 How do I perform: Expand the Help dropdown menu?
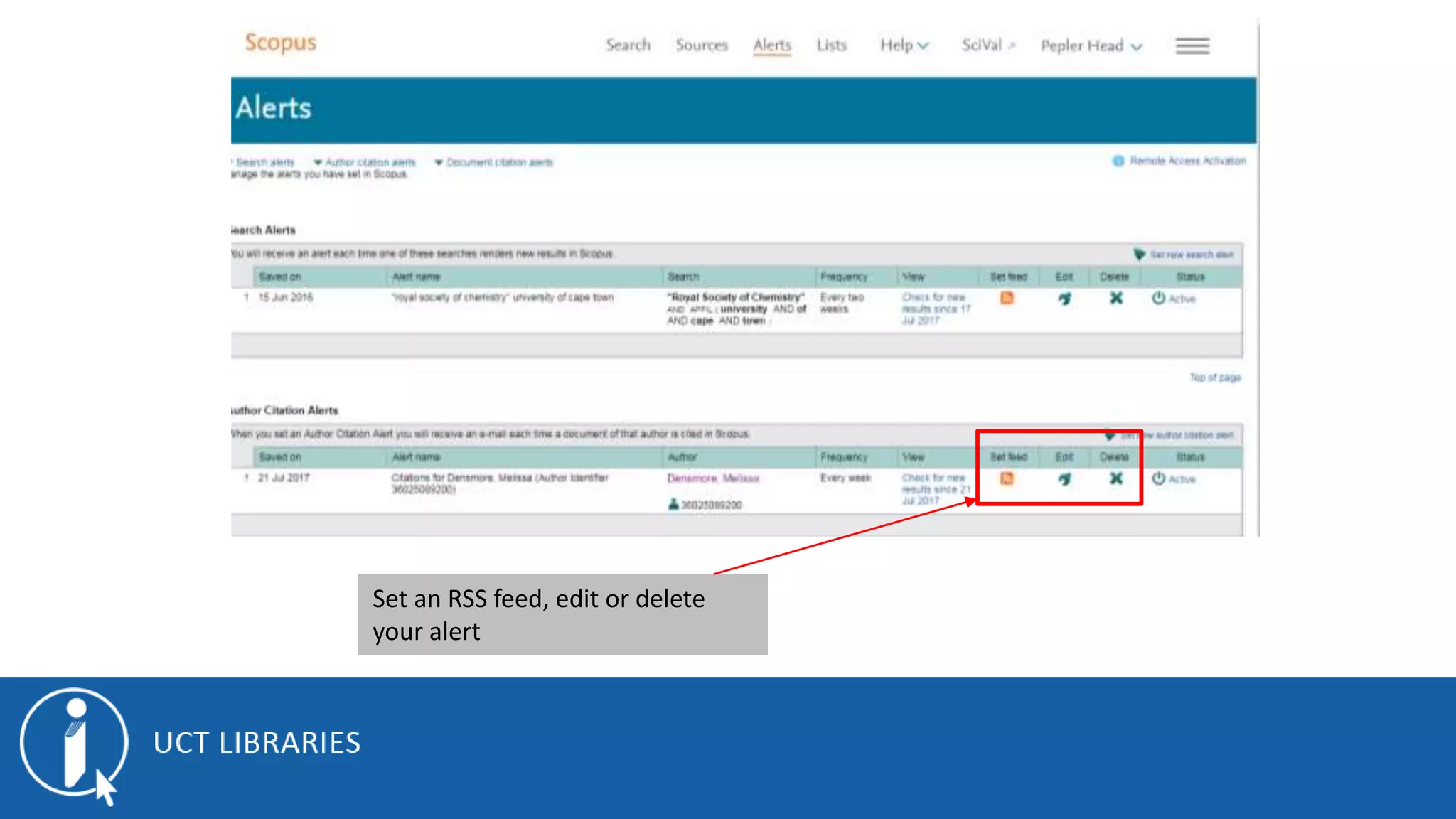tap(904, 45)
